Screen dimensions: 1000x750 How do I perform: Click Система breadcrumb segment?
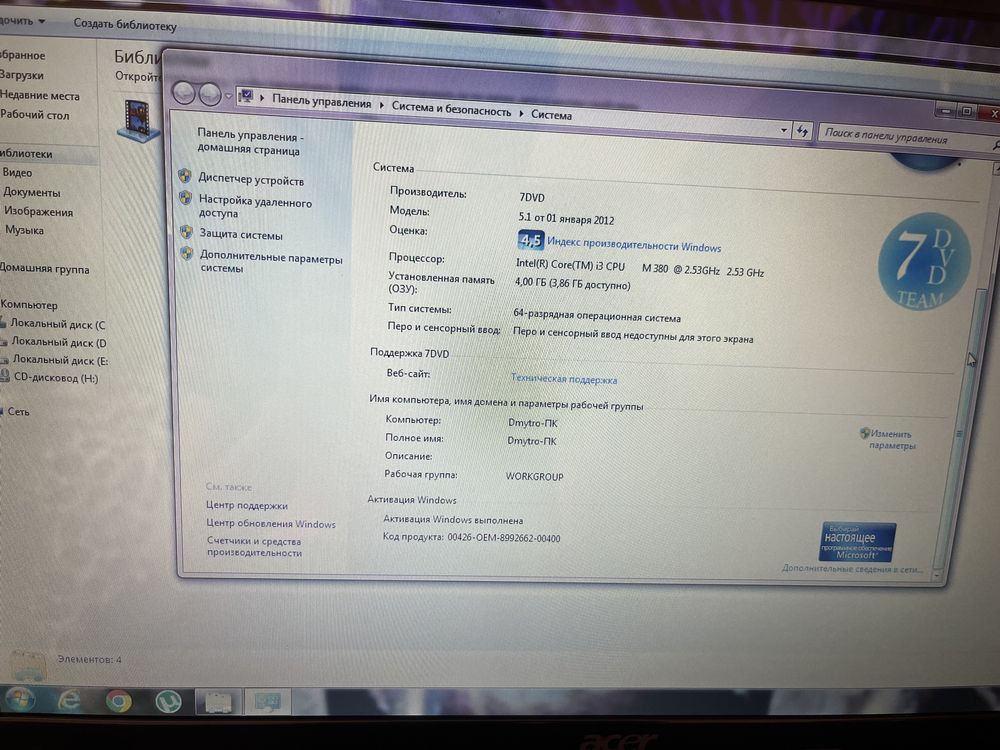(551, 115)
